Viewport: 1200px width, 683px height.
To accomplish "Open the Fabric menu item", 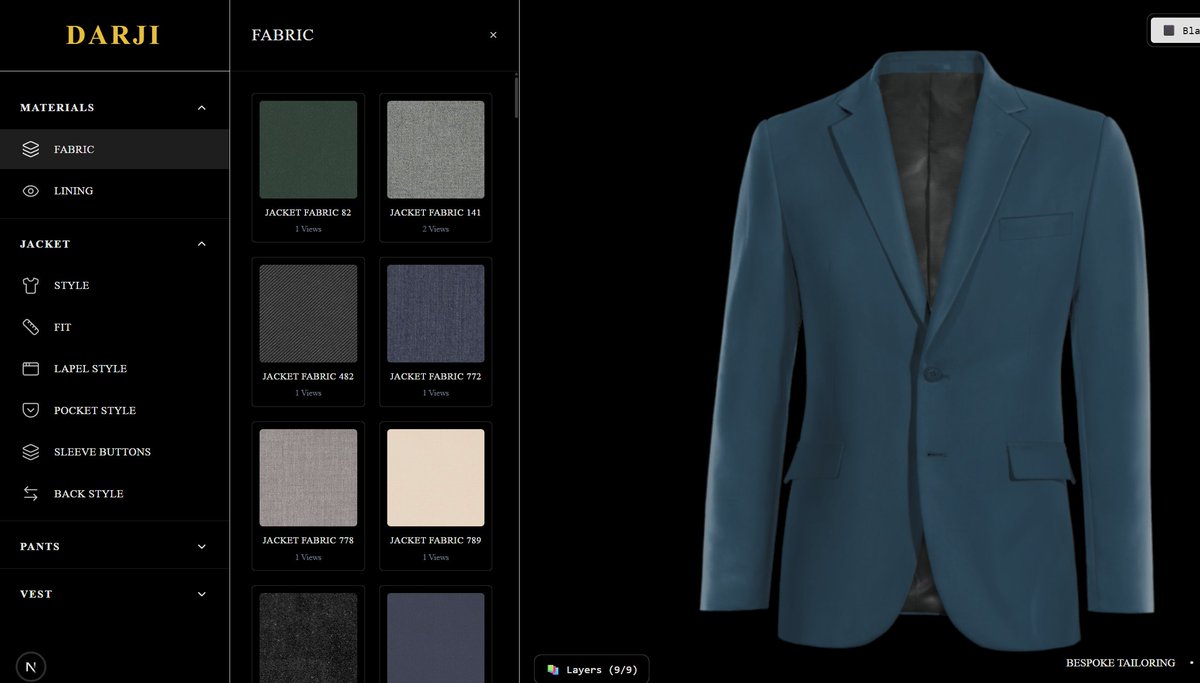I will (x=114, y=149).
